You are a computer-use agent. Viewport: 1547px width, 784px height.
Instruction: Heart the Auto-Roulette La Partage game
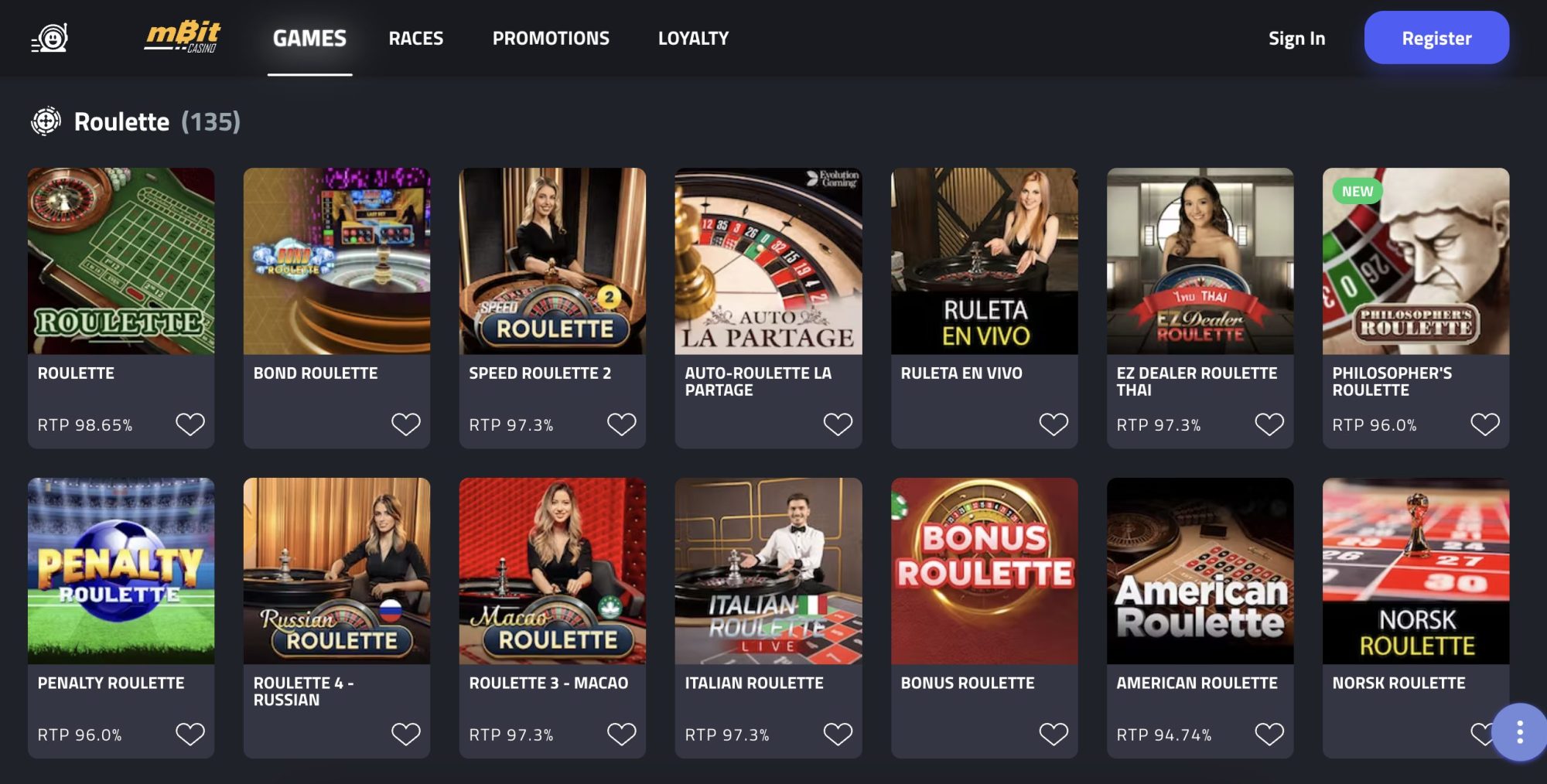coord(837,424)
